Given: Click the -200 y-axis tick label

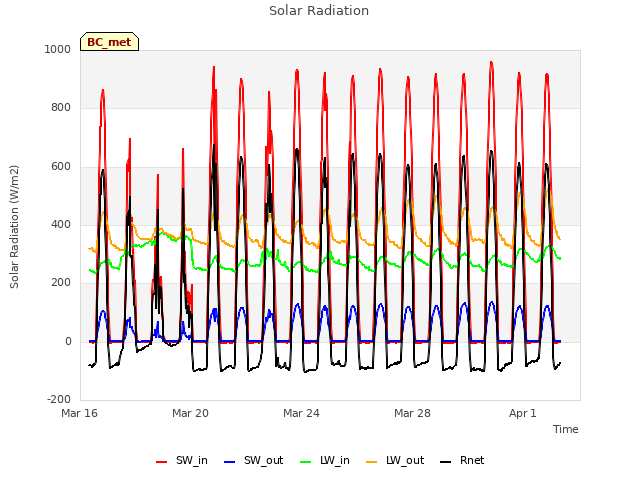Looking at the screenshot, I should 59,400.
